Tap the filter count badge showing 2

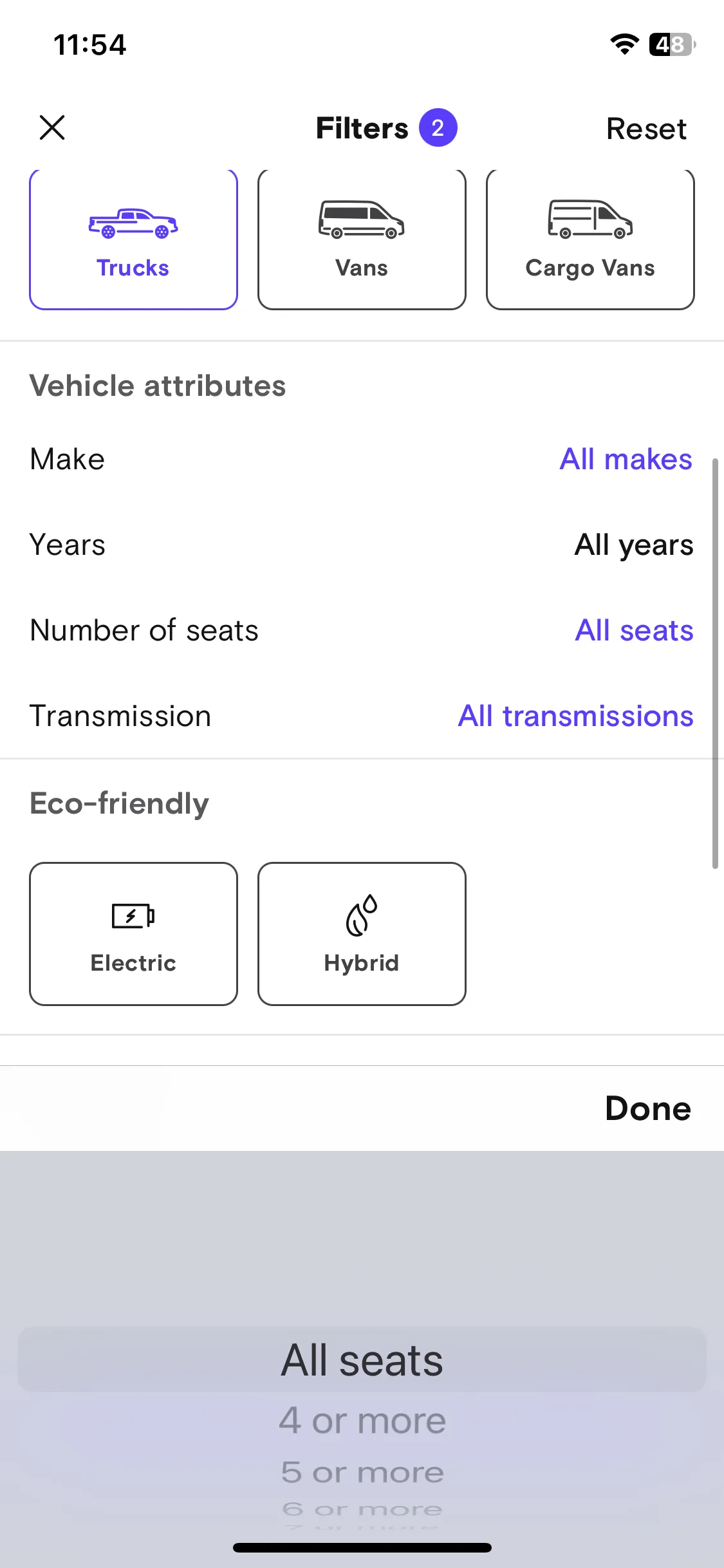[x=438, y=127]
